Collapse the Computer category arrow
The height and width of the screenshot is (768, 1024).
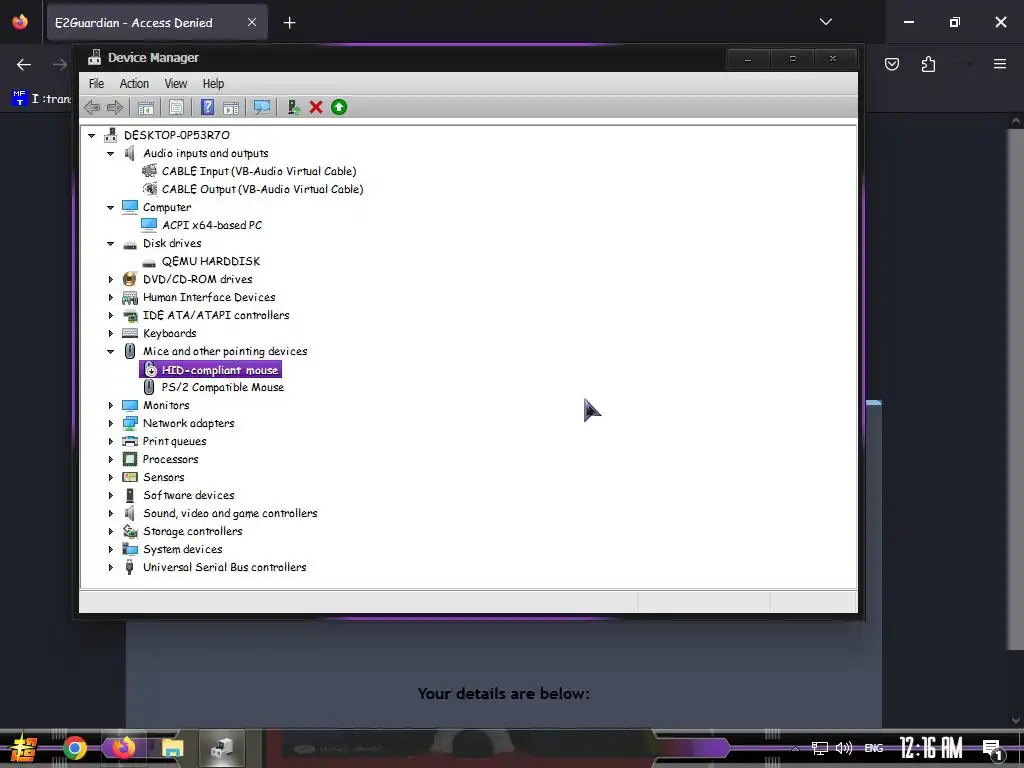(x=110, y=208)
